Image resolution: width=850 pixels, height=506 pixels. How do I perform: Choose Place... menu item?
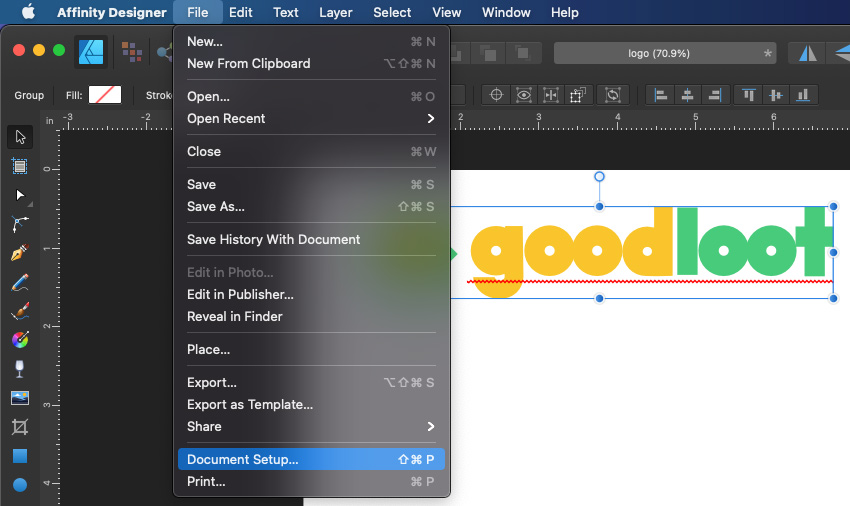pyautogui.click(x=311, y=350)
